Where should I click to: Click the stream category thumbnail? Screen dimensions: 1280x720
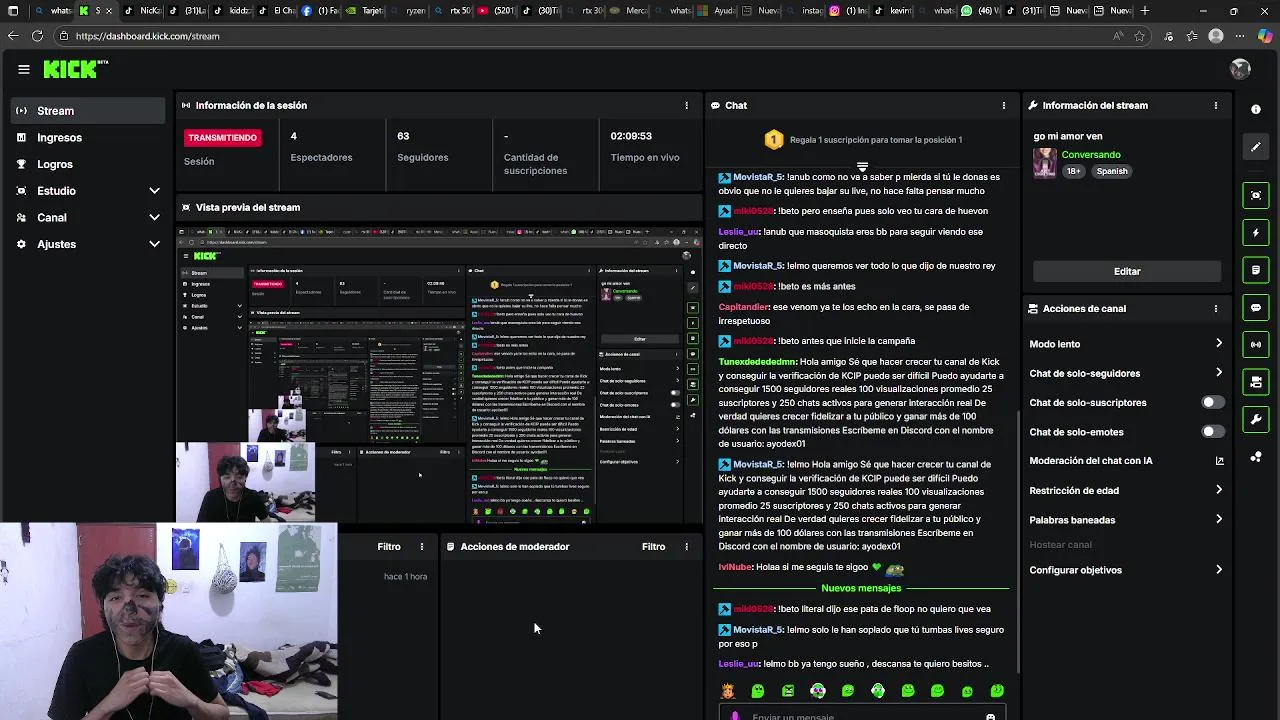[x=1045, y=163]
